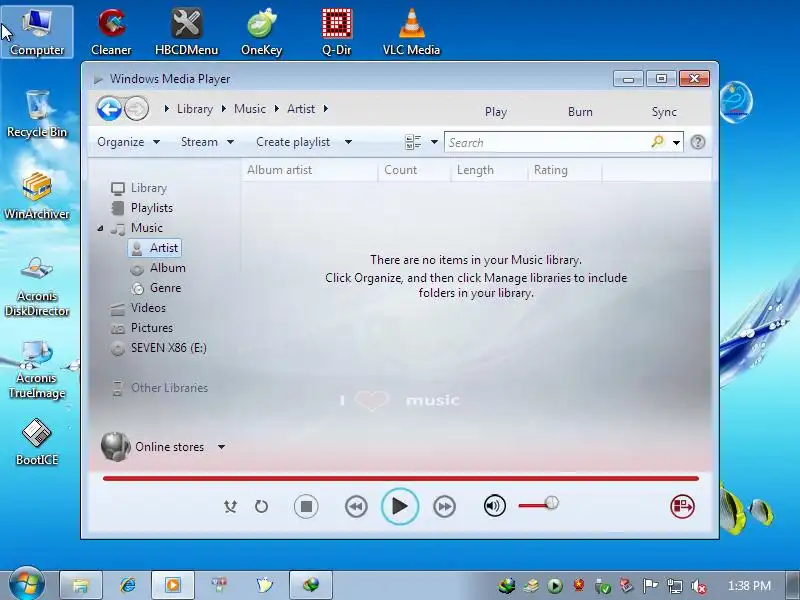This screenshot has height=600, width=800.
Task: Switch to Now Playing view
Action: pyautogui.click(x=682, y=506)
